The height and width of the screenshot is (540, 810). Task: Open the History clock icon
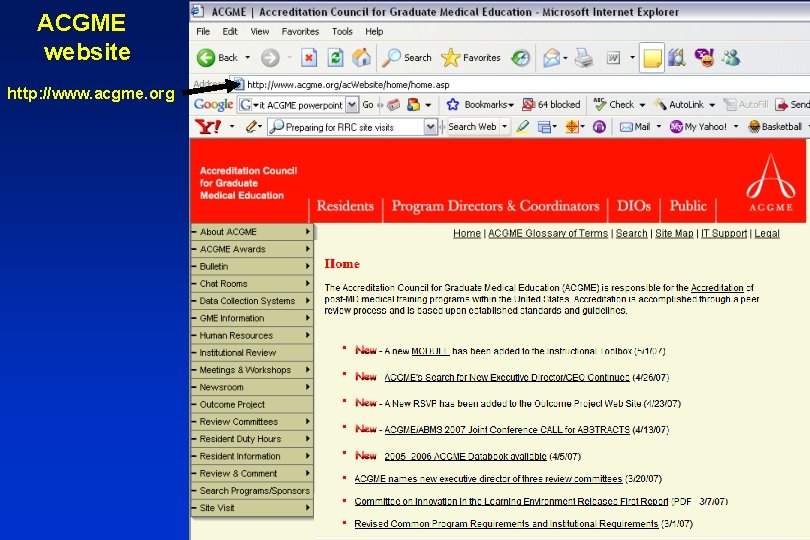click(x=520, y=57)
